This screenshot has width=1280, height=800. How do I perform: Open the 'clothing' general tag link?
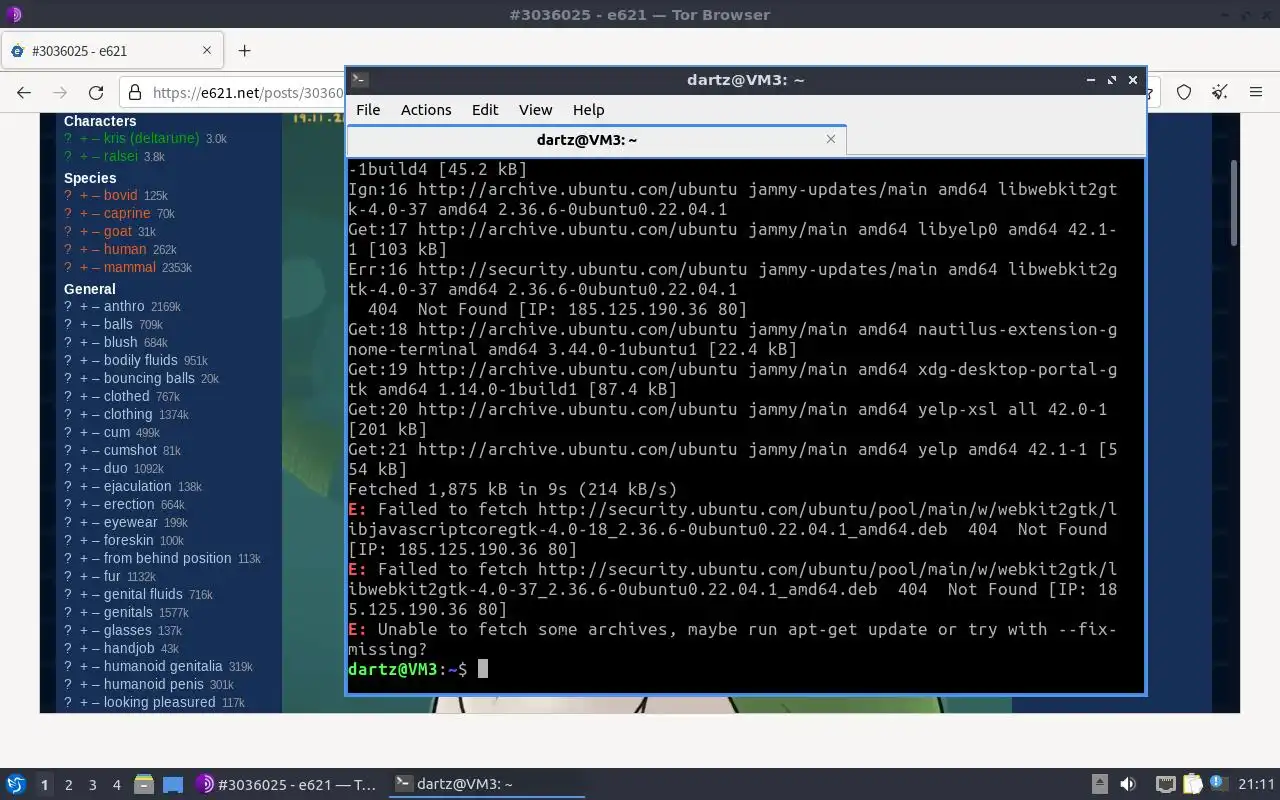[x=128, y=415]
